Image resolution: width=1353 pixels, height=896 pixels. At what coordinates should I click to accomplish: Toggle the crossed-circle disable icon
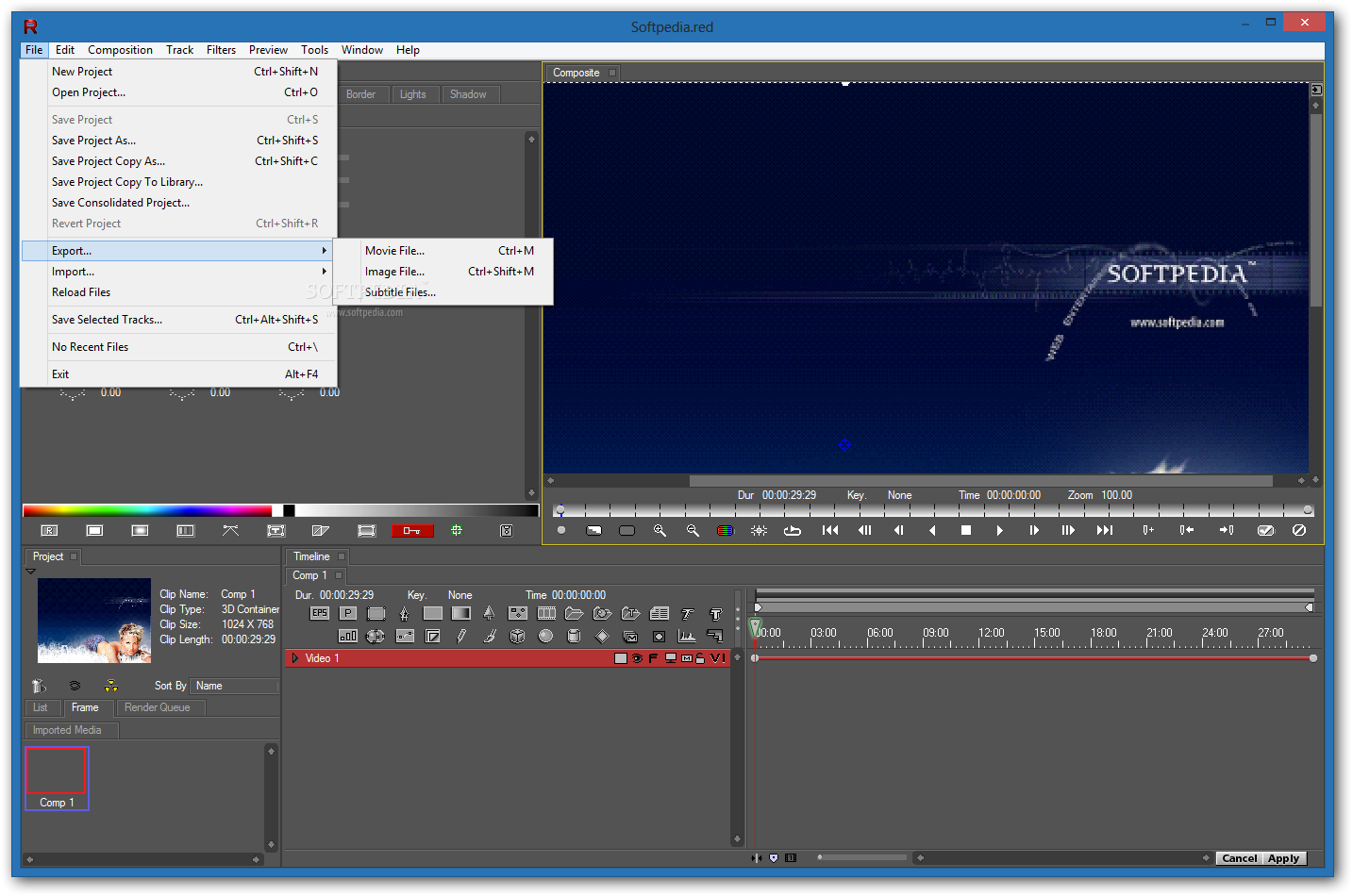(x=1299, y=530)
